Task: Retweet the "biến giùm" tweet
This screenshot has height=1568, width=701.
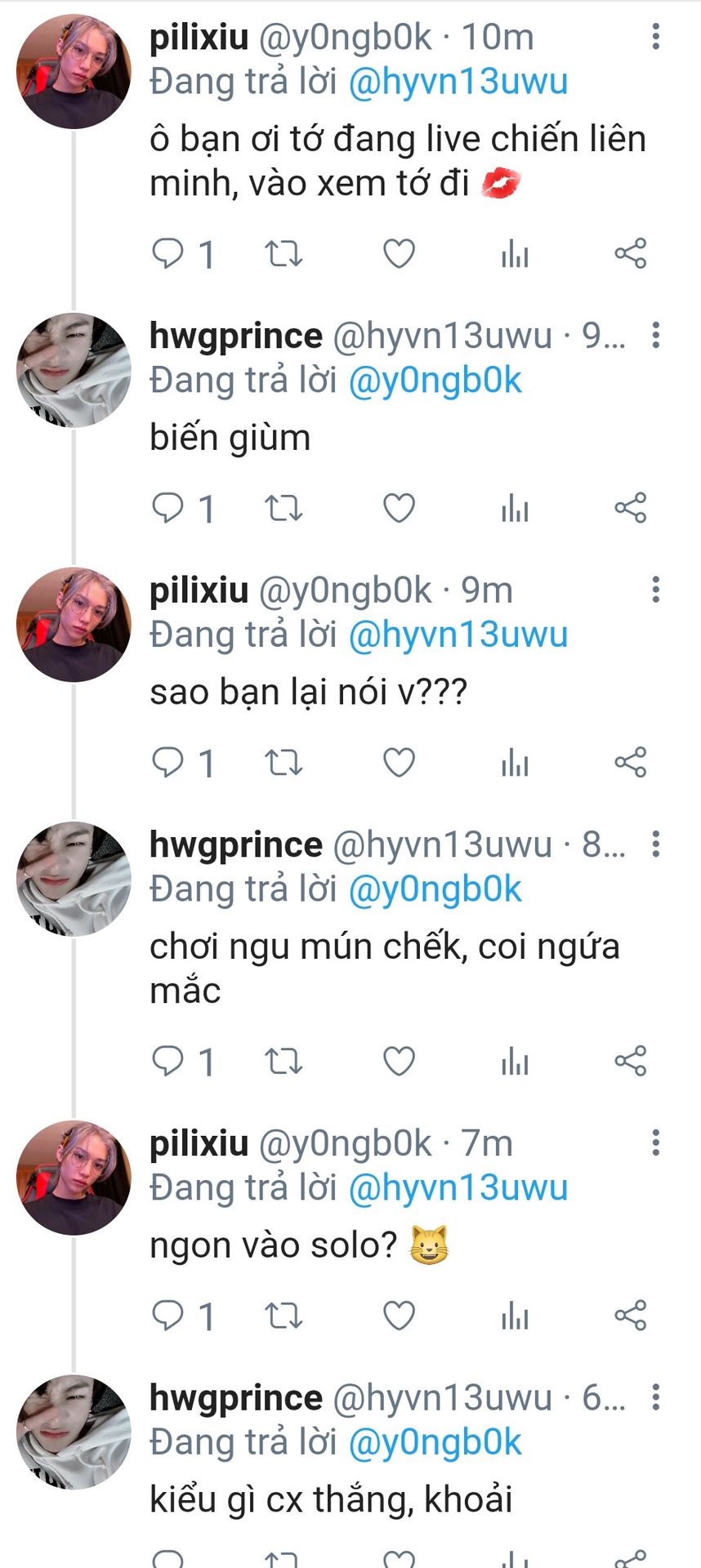Action: pos(284,508)
